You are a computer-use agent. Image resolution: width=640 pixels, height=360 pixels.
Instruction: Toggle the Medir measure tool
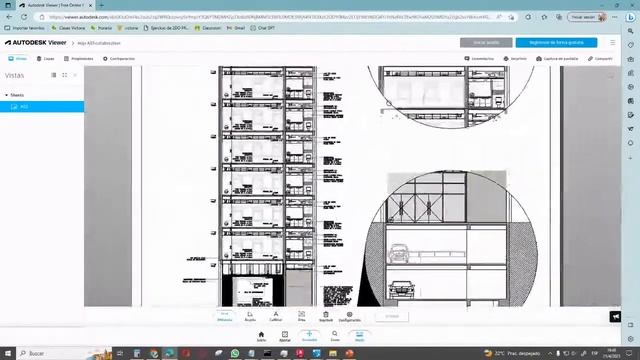359,336
